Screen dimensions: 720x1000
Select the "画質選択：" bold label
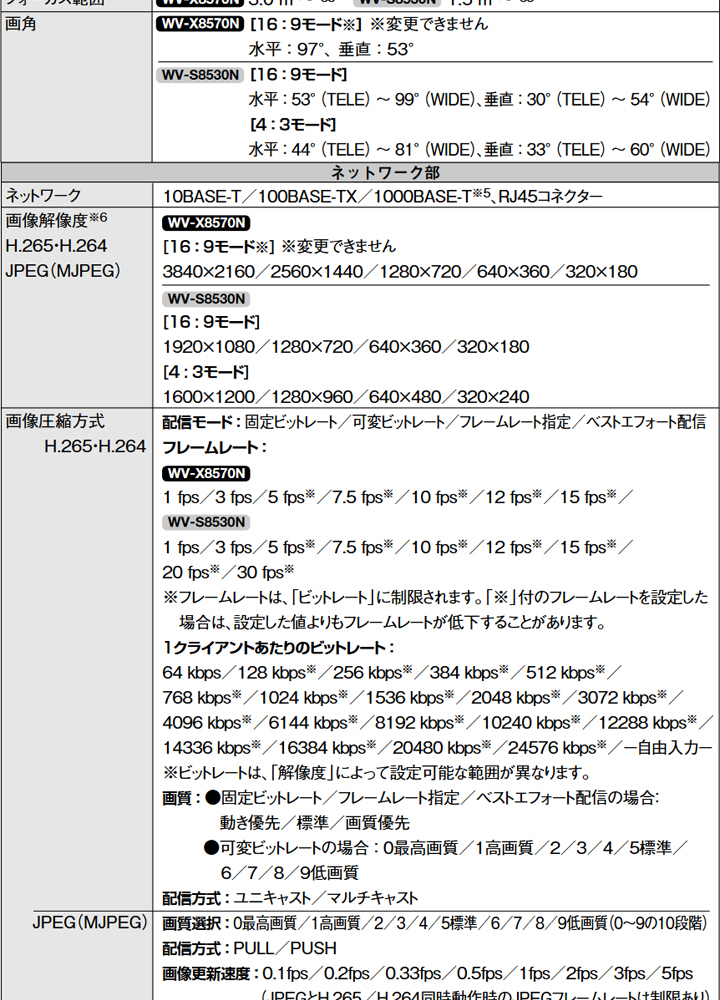coord(197,923)
